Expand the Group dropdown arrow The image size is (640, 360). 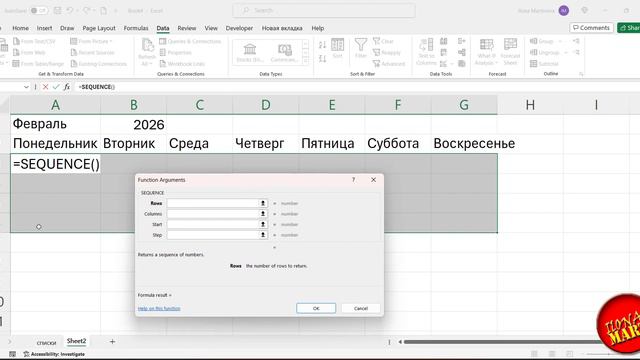[x=560, y=41]
